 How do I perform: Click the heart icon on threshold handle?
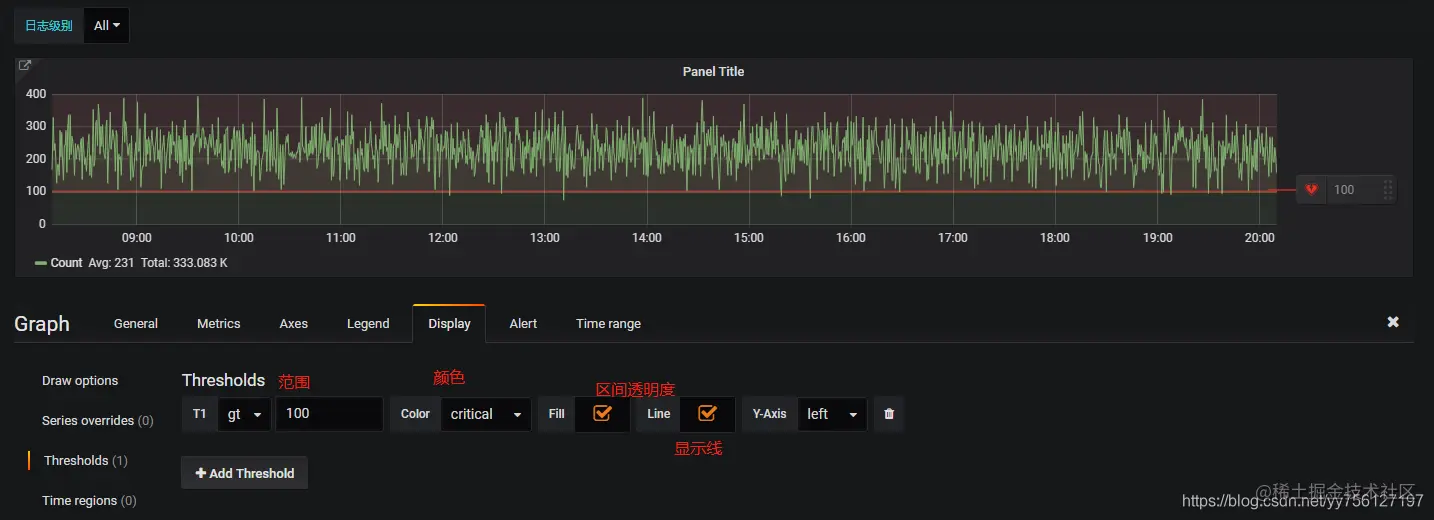[1311, 190]
